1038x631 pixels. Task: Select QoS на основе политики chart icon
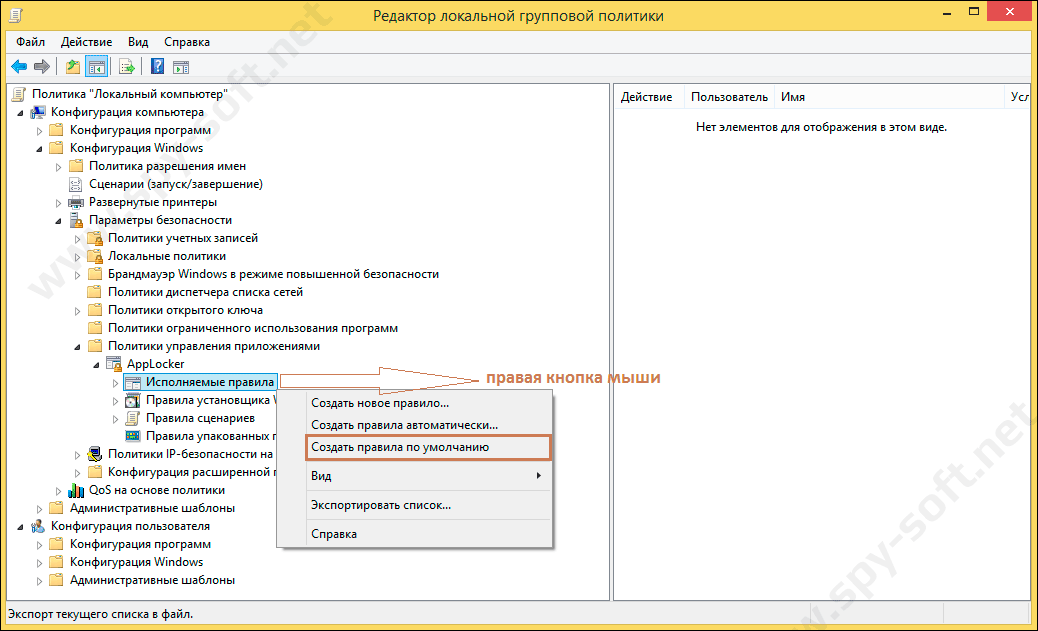[x=76, y=490]
